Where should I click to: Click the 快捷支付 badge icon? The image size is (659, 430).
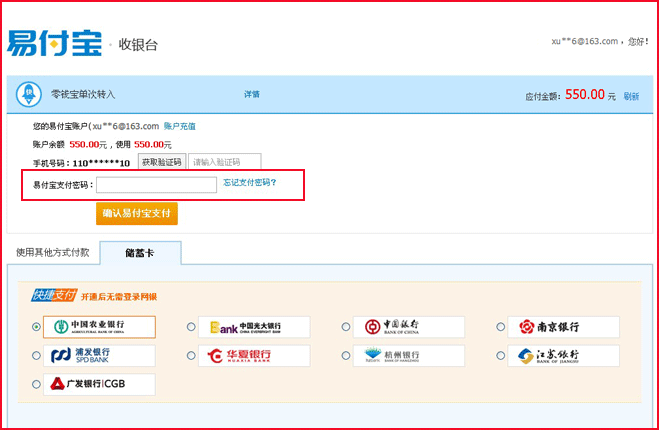(x=54, y=295)
